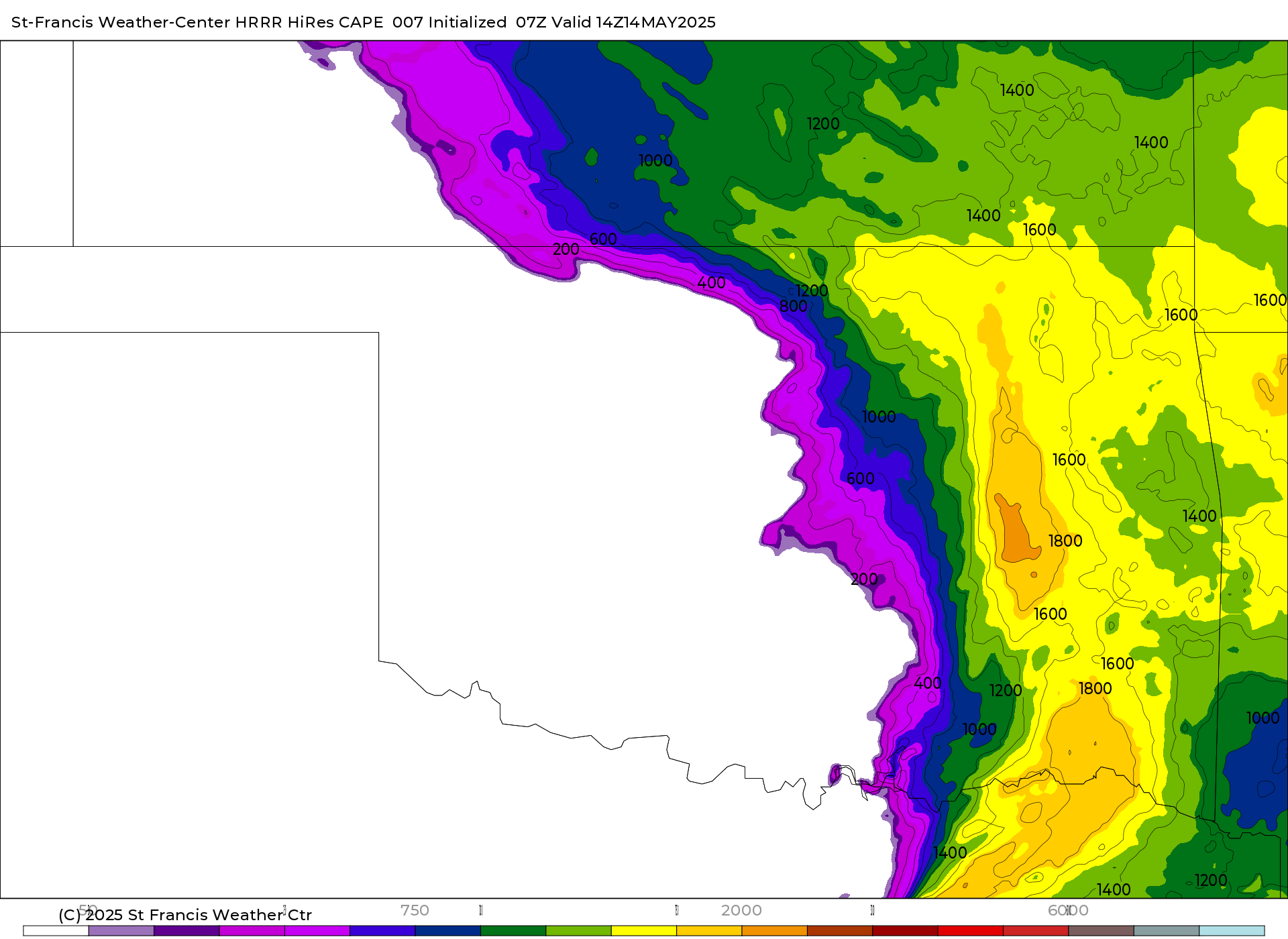
Task: Click the white swatch in the legend bar
Action: [x=56, y=931]
